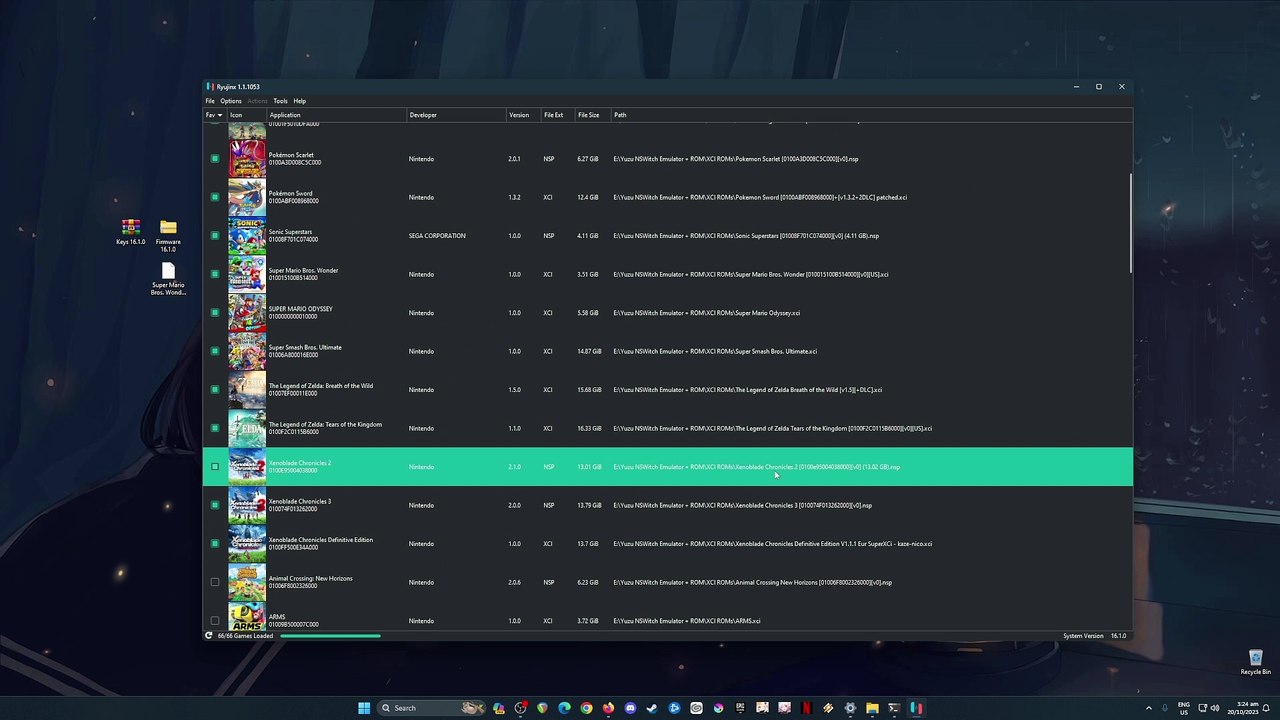Open File Explorer from the taskbar
This screenshot has width=1280, height=720.
[x=872, y=708]
